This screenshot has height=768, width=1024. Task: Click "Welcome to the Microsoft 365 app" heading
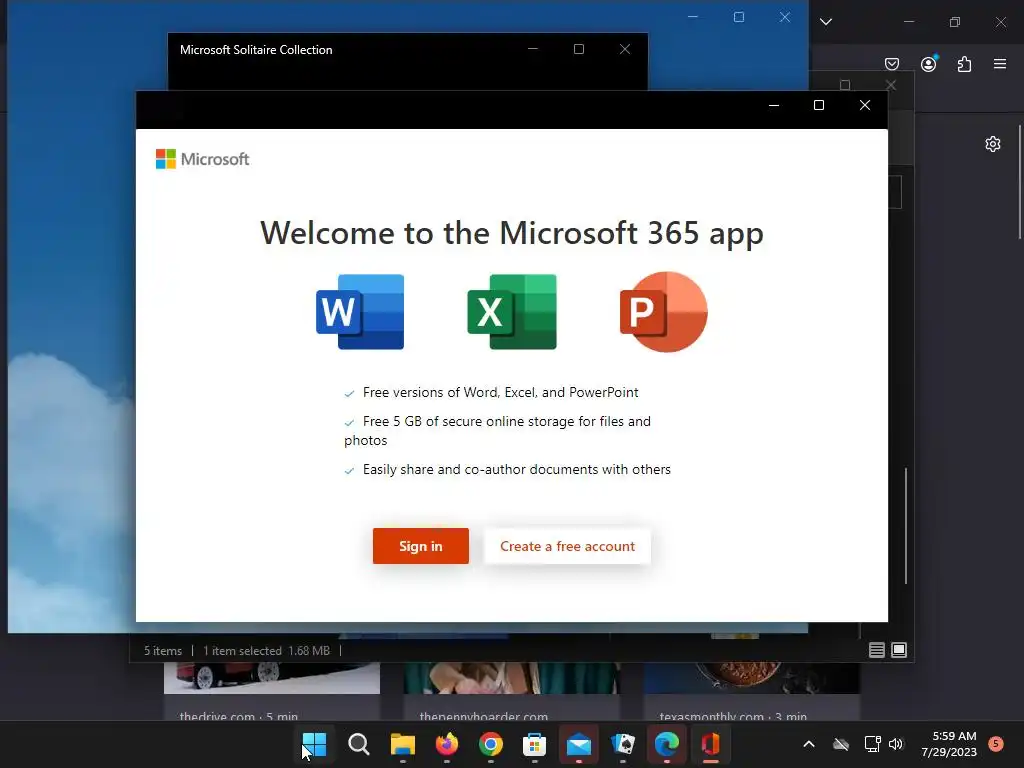(512, 232)
